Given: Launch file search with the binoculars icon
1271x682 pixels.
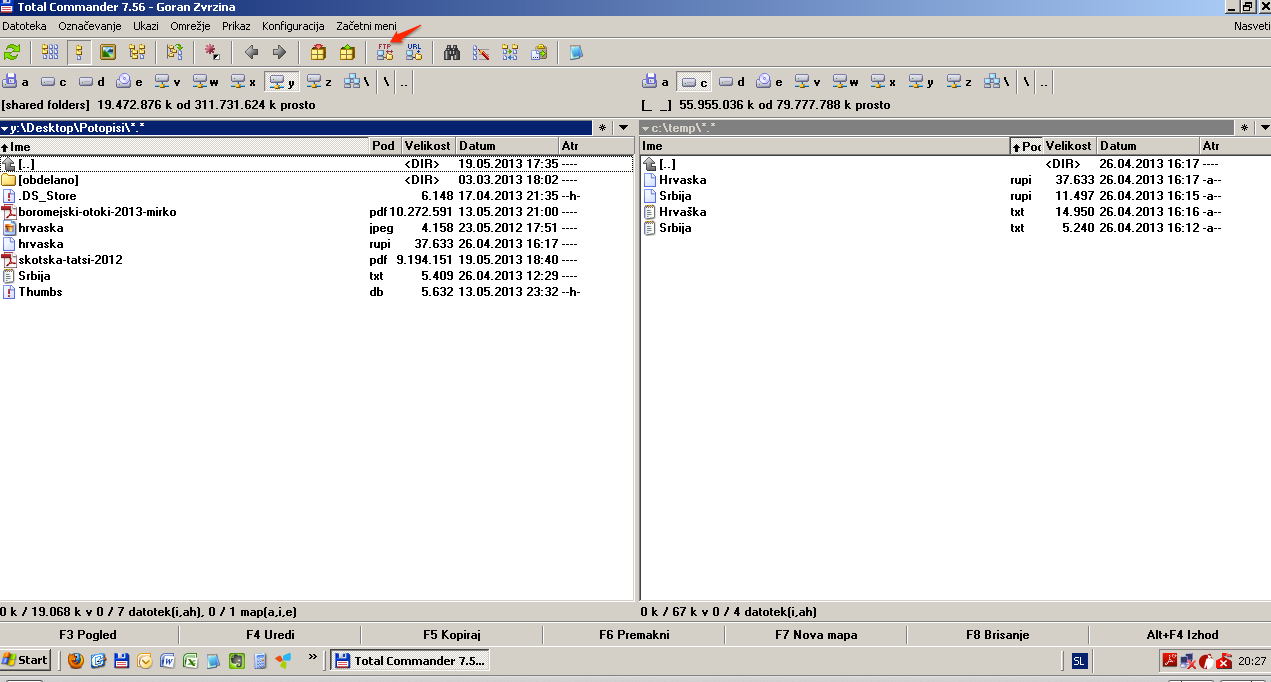Looking at the screenshot, I should tap(452, 52).
